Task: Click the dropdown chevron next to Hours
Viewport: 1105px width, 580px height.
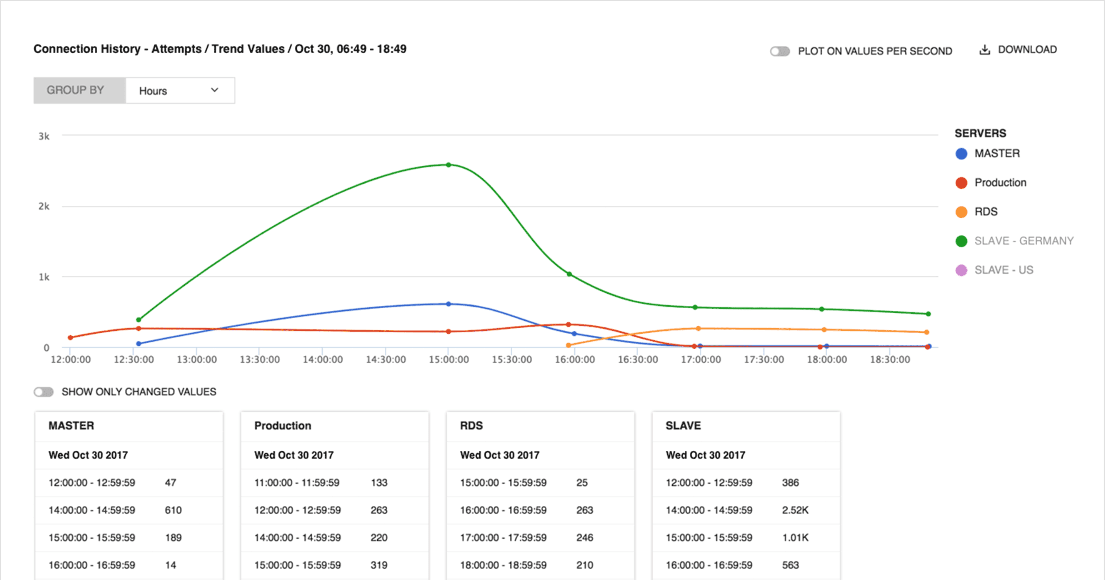Action: tap(214, 90)
